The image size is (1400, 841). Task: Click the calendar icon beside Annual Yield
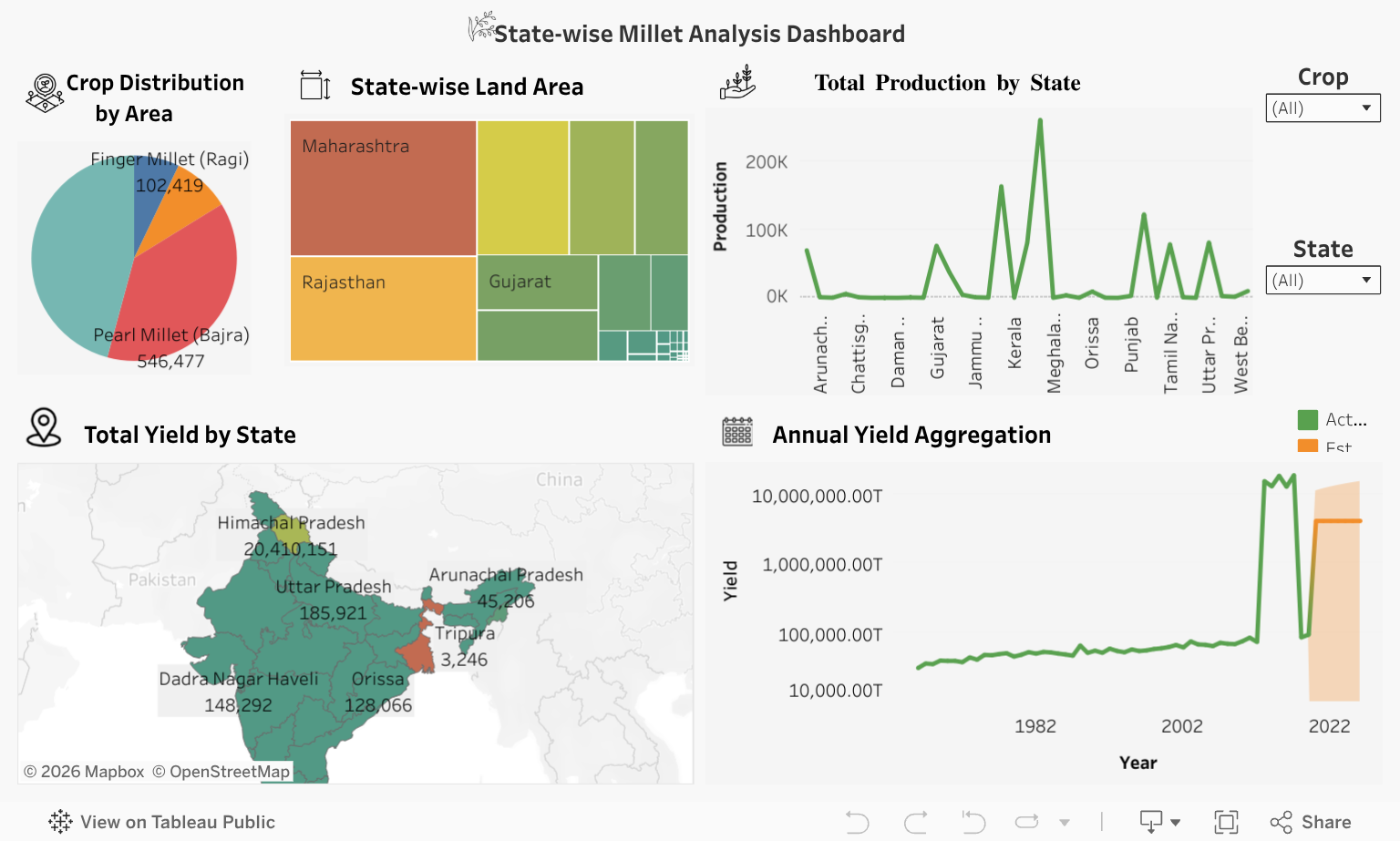click(x=736, y=432)
